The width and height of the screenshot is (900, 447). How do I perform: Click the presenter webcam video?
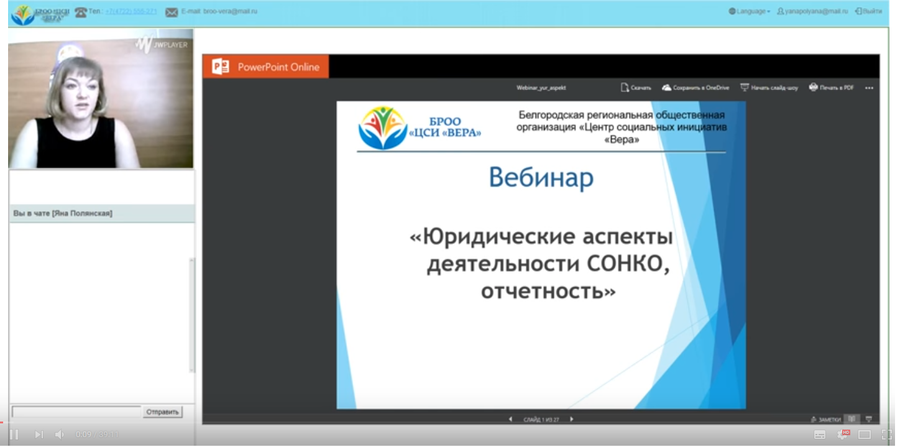pos(100,99)
